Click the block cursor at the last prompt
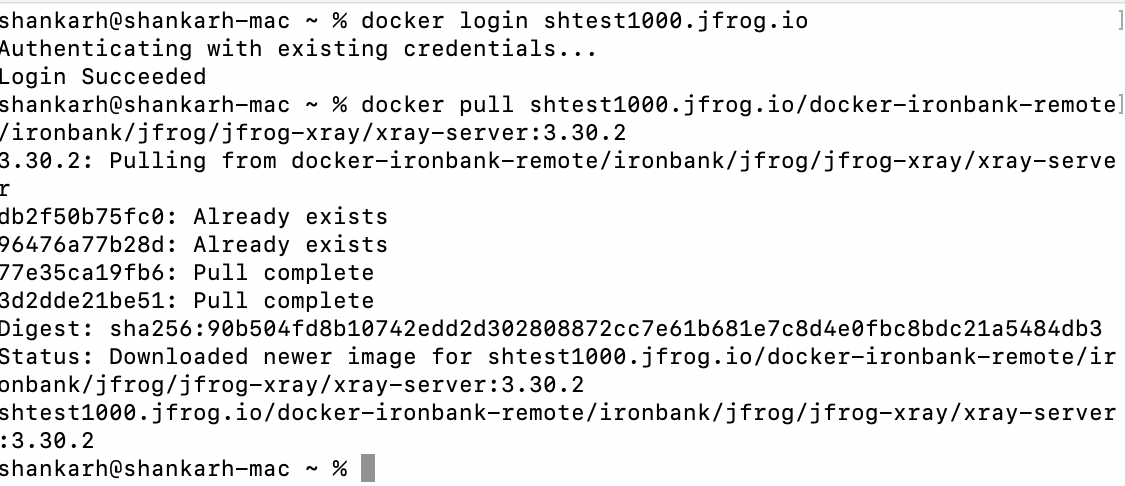The height and width of the screenshot is (486, 1125). (367, 468)
